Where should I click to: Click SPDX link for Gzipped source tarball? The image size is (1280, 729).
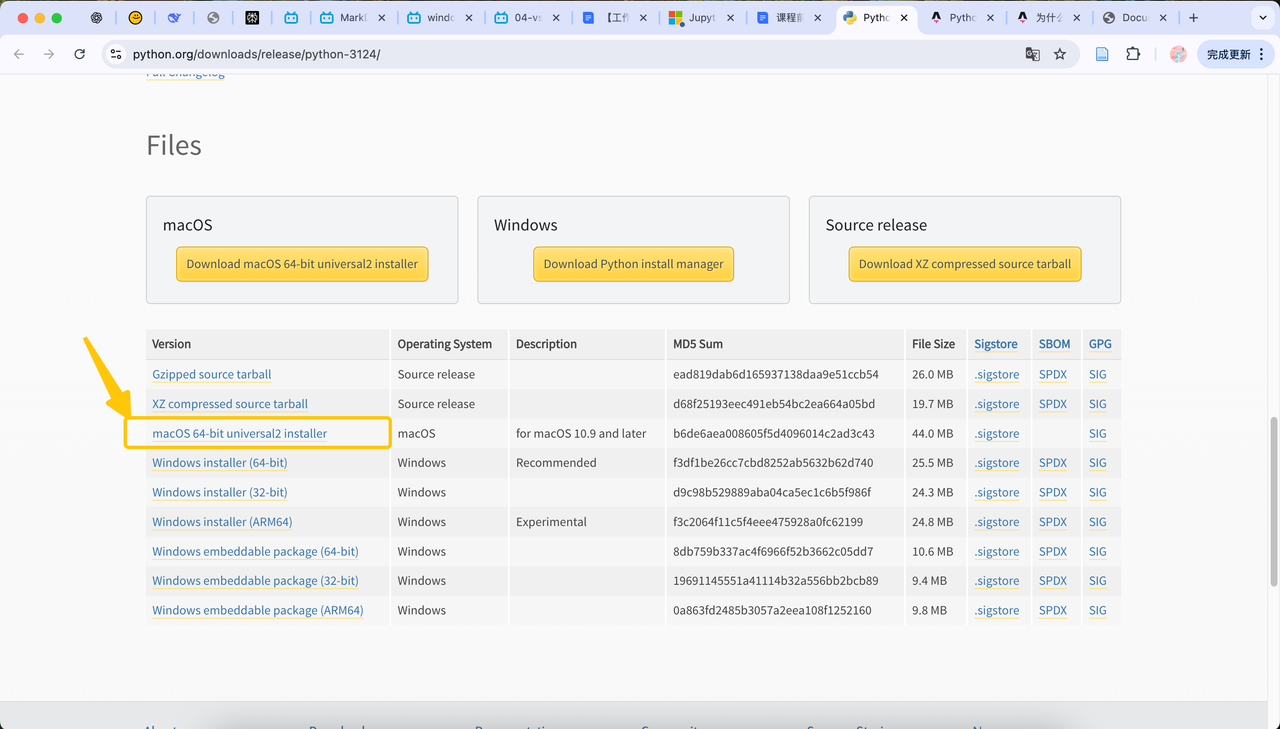[x=1052, y=374]
